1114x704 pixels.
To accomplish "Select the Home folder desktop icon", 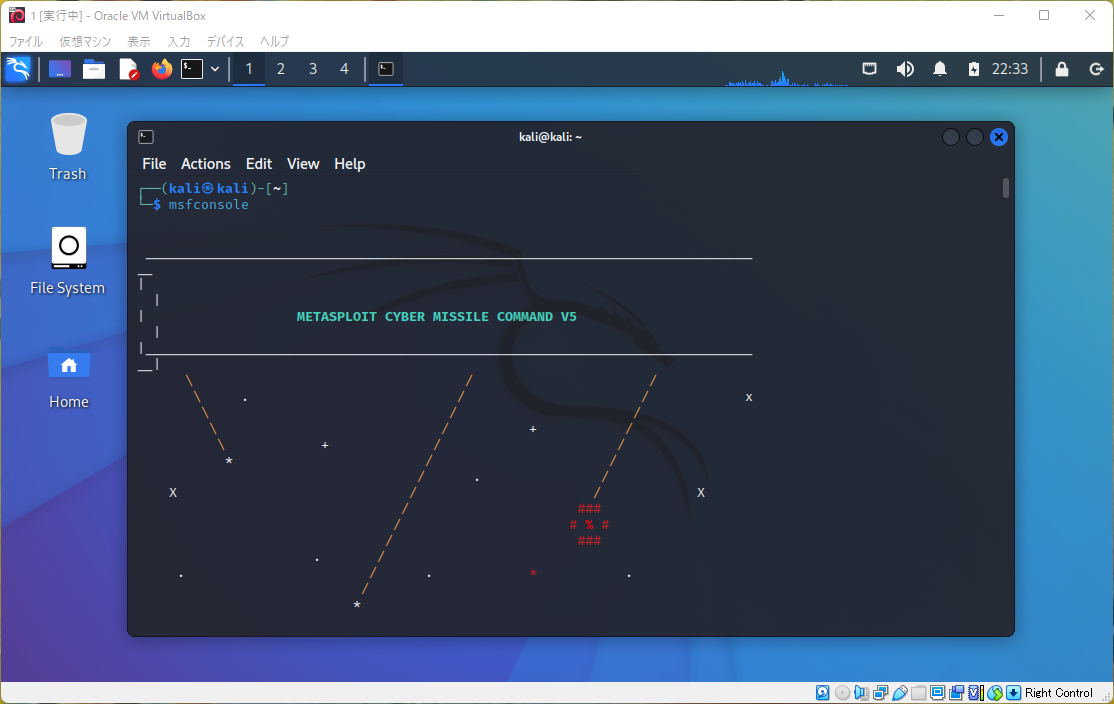I will tap(68, 378).
